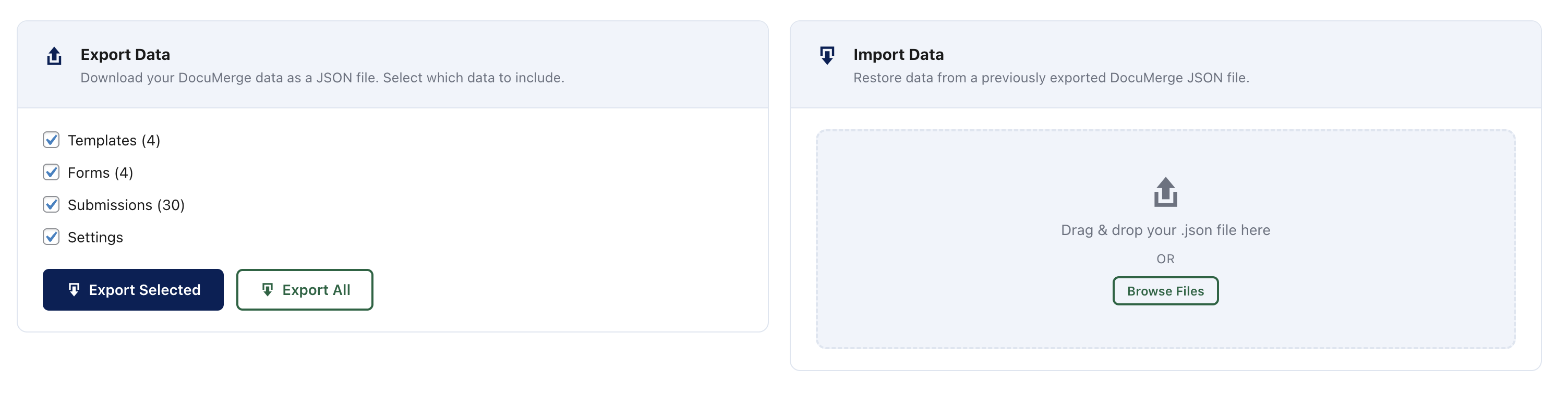This screenshot has width=1568, height=394.
Task: Uncheck the Templates (4) checkbox
Action: [x=51, y=140]
